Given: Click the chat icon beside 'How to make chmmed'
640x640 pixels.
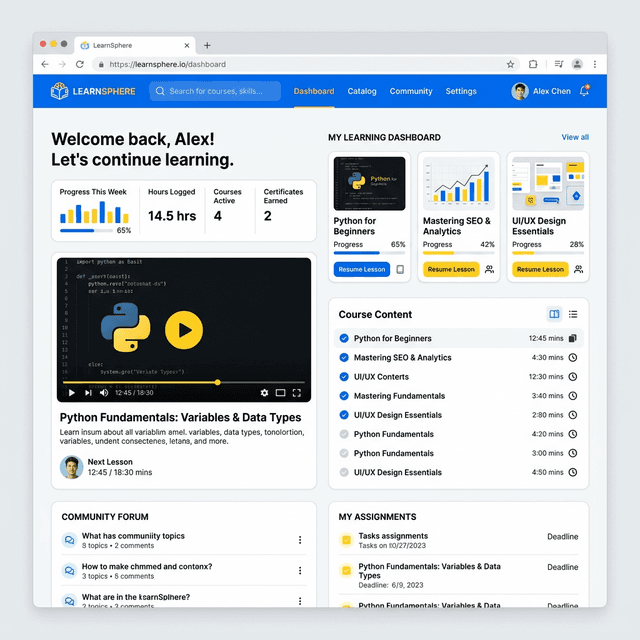Looking at the screenshot, I should click(69, 570).
